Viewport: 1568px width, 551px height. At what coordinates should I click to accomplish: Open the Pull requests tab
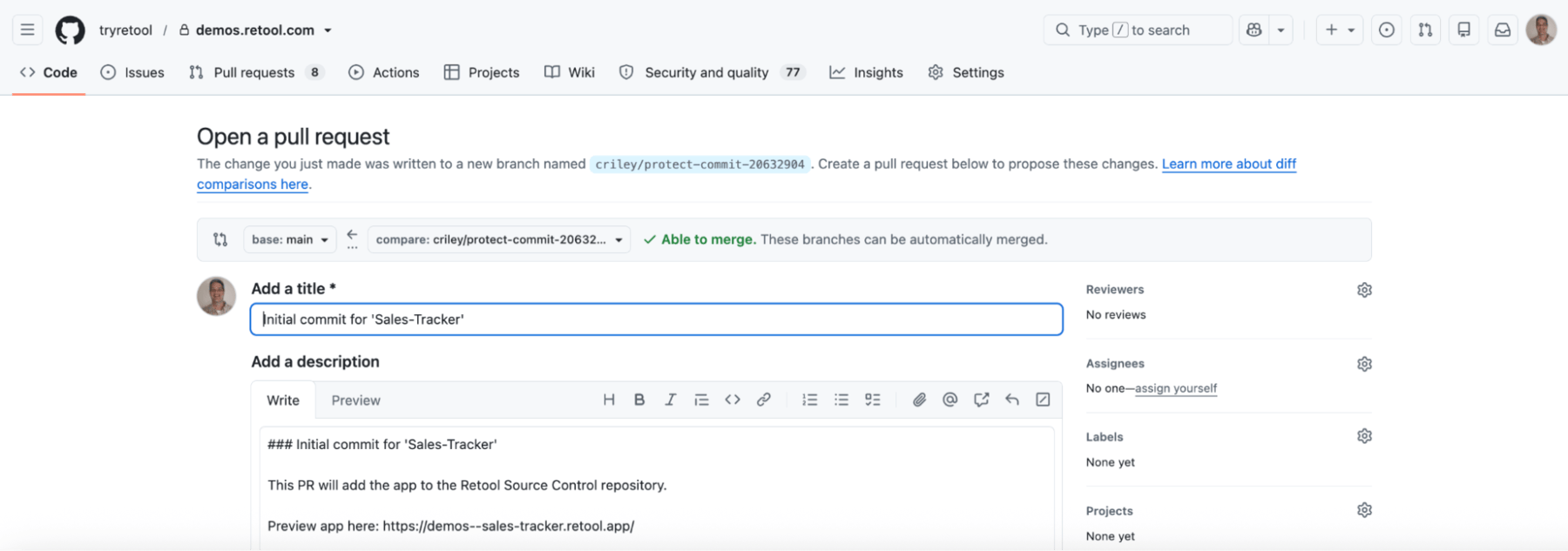(x=256, y=72)
